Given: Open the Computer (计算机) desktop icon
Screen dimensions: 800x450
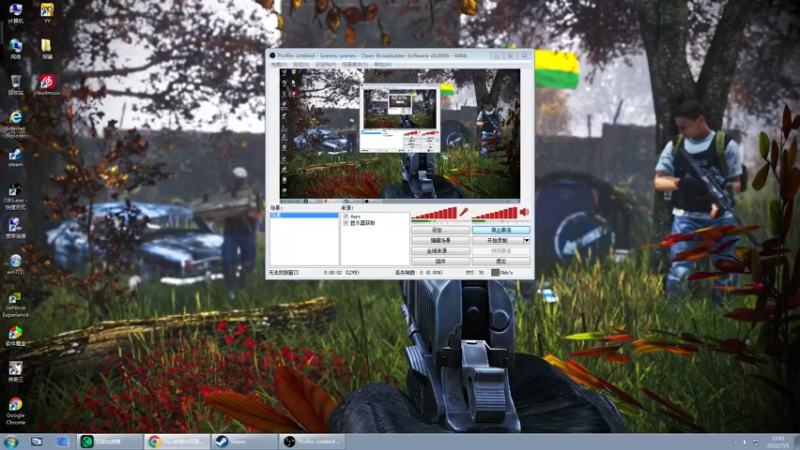Looking at the screenshot, I should click(15, 13).
